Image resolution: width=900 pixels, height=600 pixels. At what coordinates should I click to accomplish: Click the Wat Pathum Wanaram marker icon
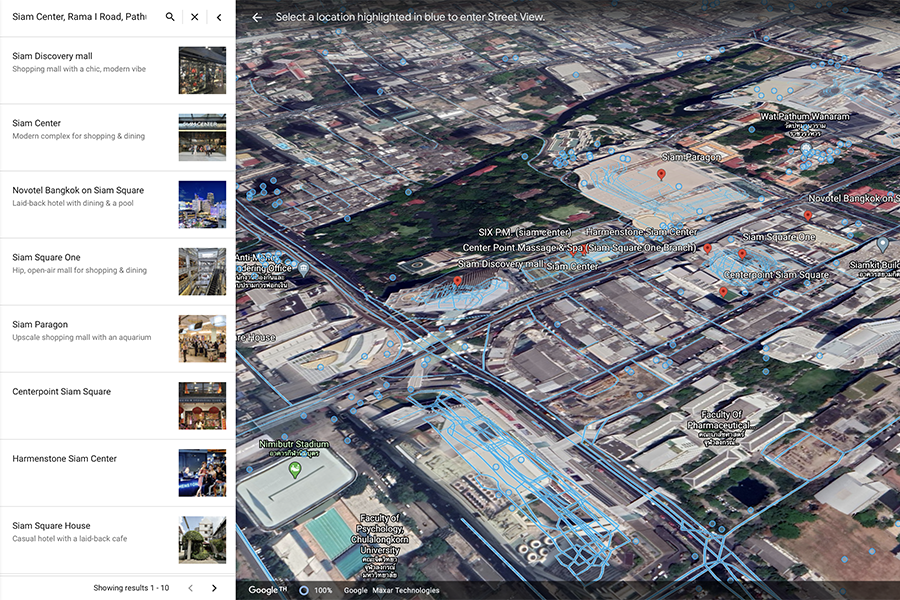tap(806, 148)
